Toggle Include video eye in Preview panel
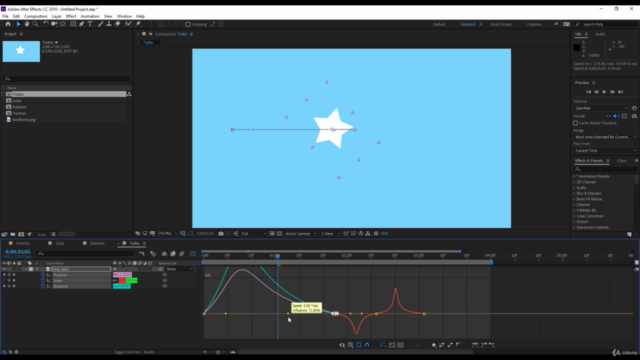Image resolution: width=640 pixels, height=360 pixels. (608, 116)
